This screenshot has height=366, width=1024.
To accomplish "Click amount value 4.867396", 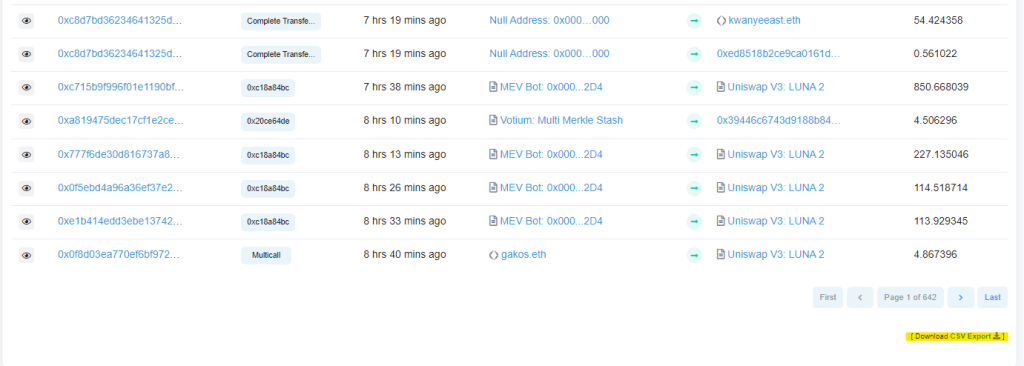I will click(x=935, y=254).
